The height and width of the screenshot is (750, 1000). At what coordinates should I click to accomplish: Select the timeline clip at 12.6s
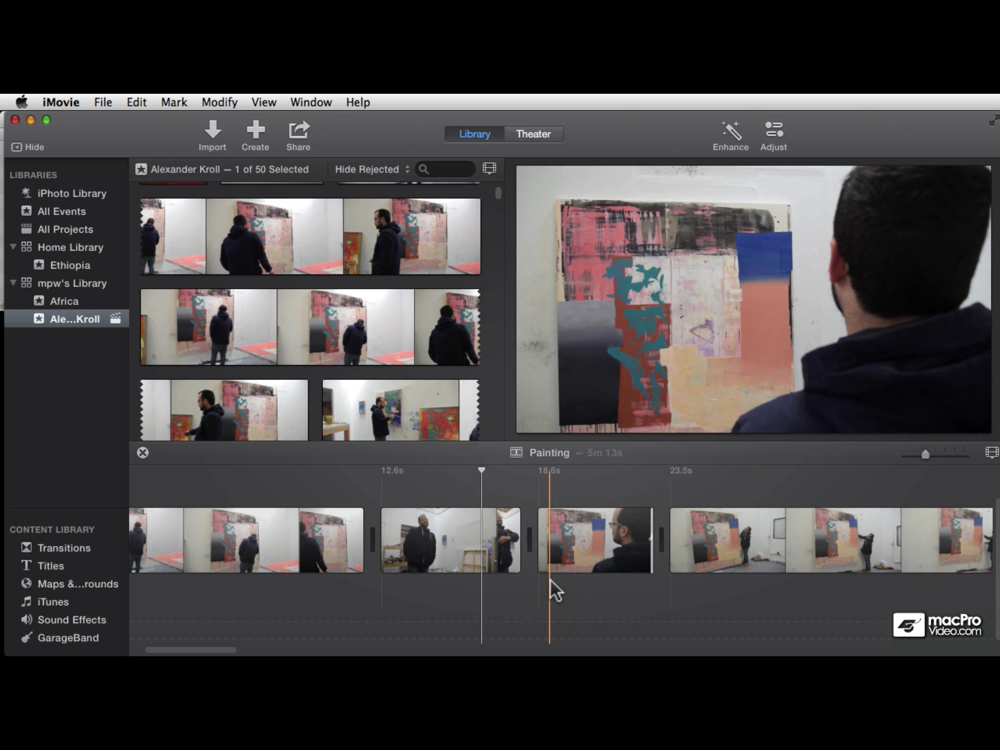tap(450, 540)
